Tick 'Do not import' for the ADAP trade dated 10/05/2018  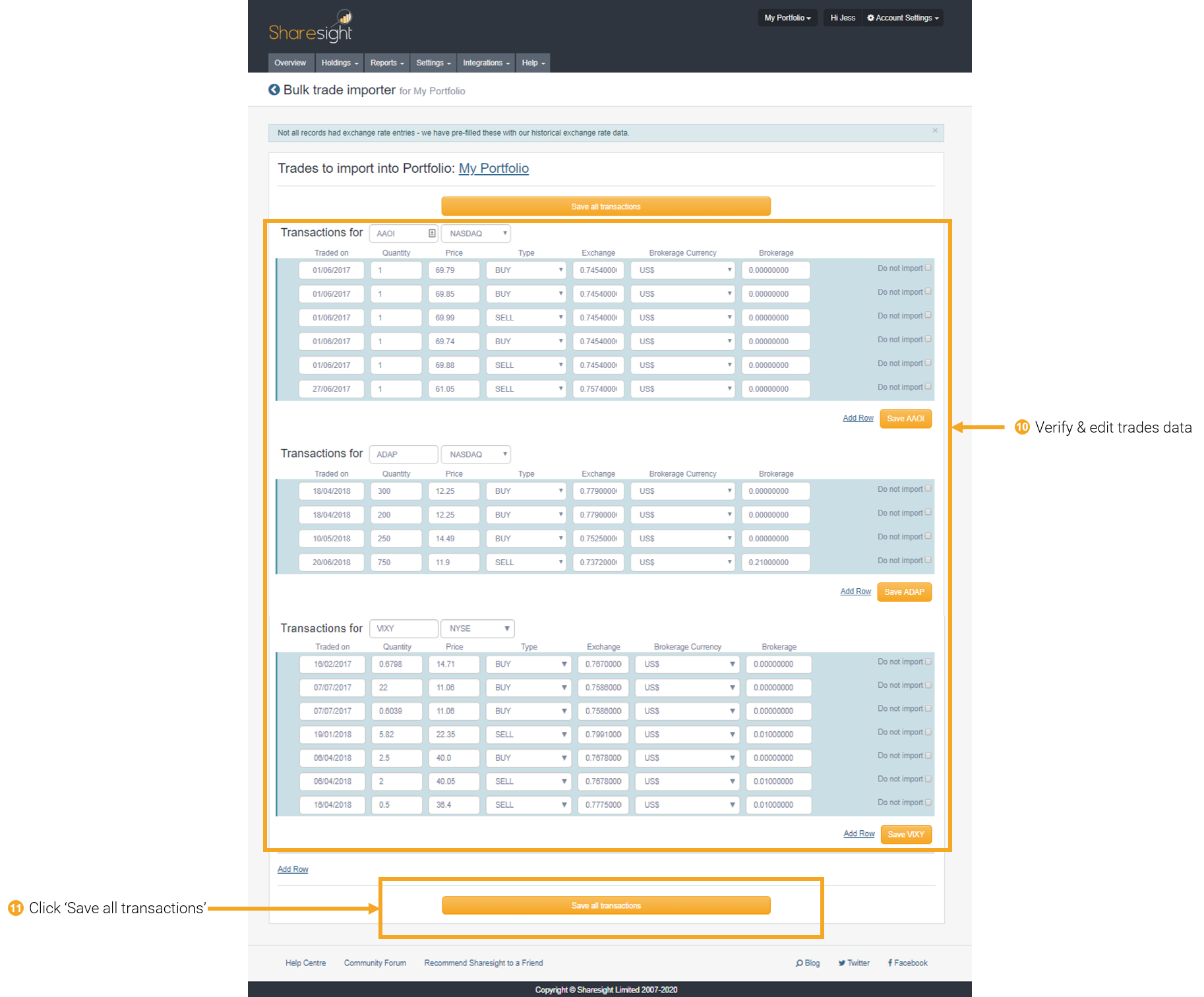(928, 536)
